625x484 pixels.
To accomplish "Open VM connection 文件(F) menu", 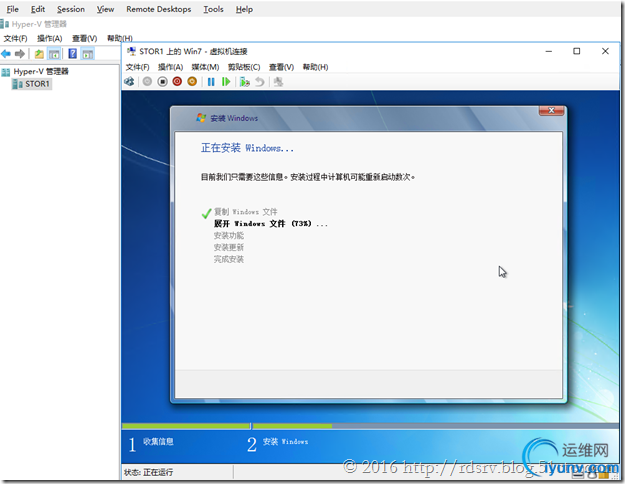I will (138, 67).
